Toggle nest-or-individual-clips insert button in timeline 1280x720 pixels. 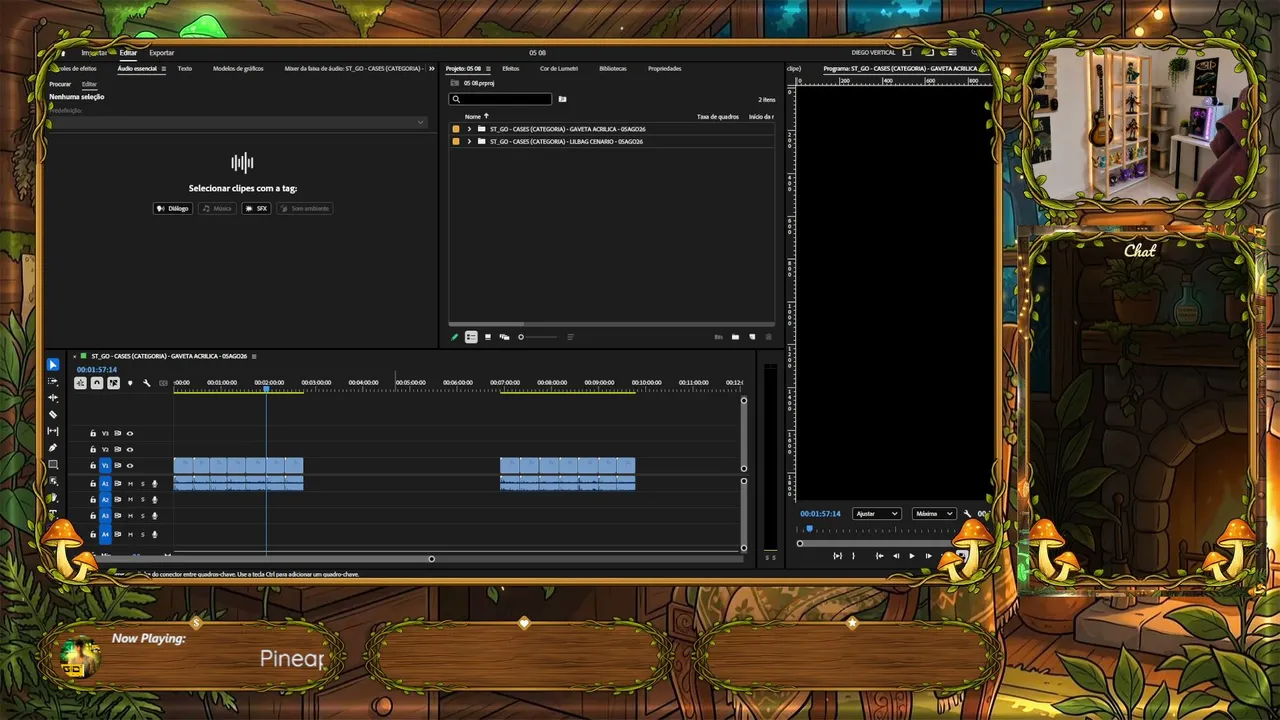click(81, 383)
